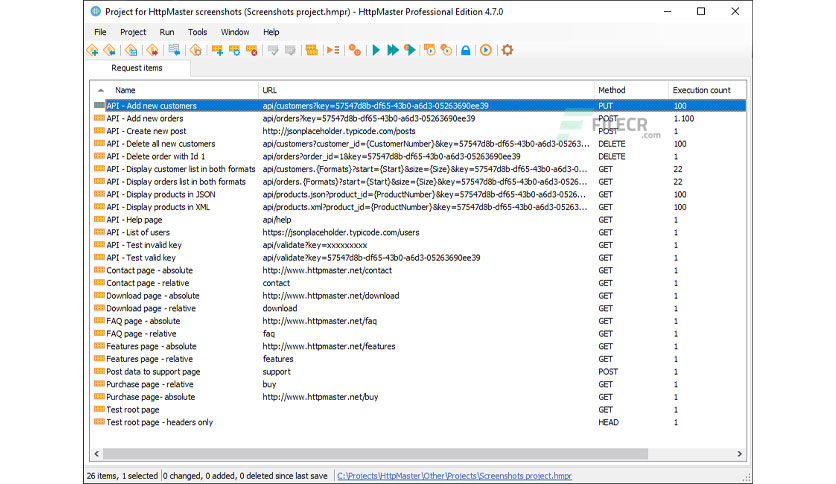Click the new project icon with green plus
This screenshot has height=484, width=836.
(92, 50)
